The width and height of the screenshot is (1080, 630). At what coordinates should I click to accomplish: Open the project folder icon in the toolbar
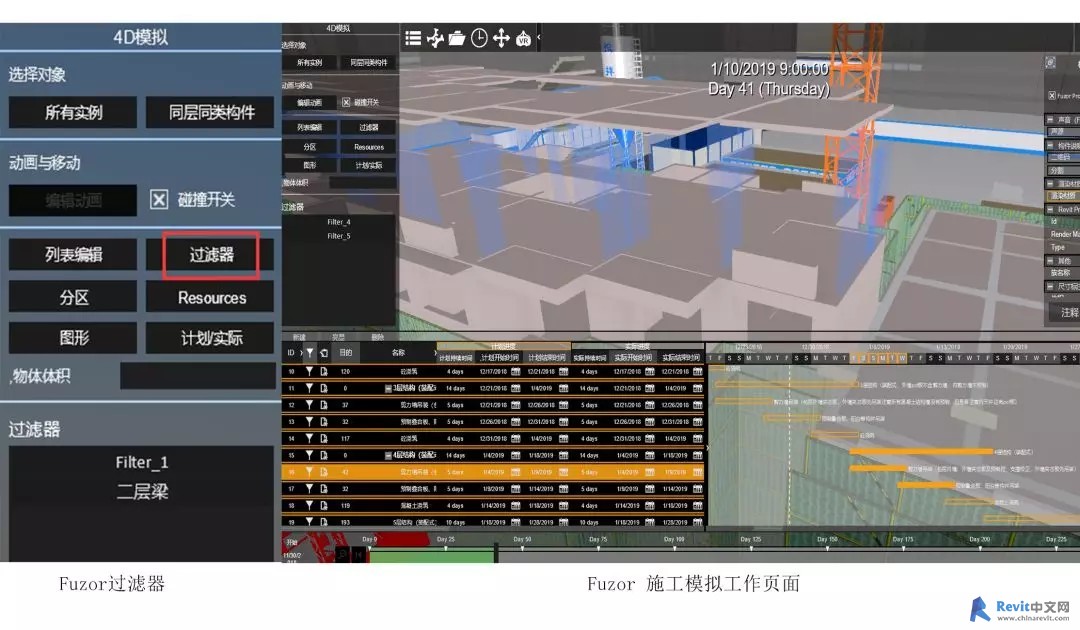[457, 38]
